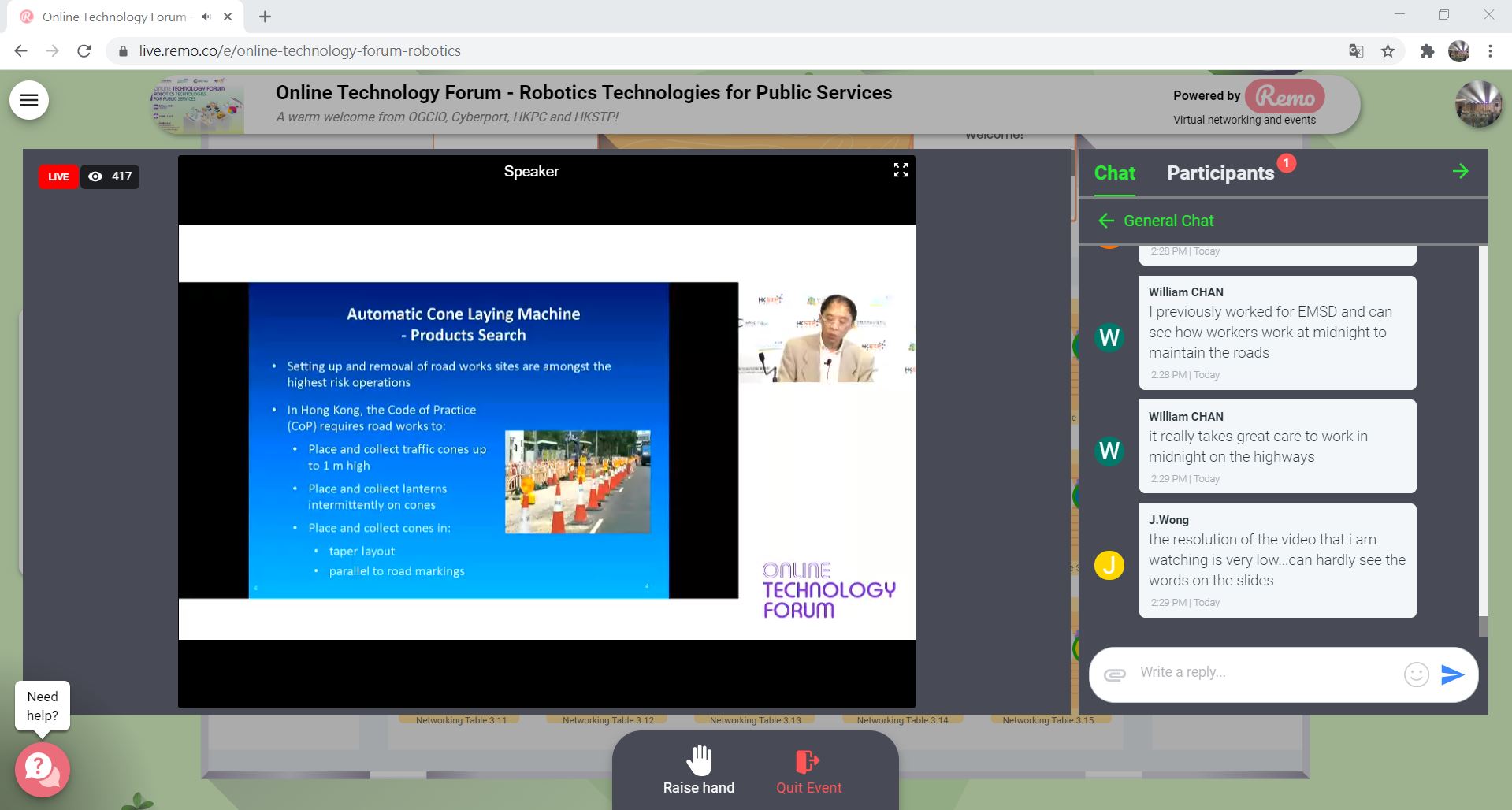Click Networking Table 3.13 label
Image resolution: width=1512 pixels, height=810 pixels.
coord(755,719)
